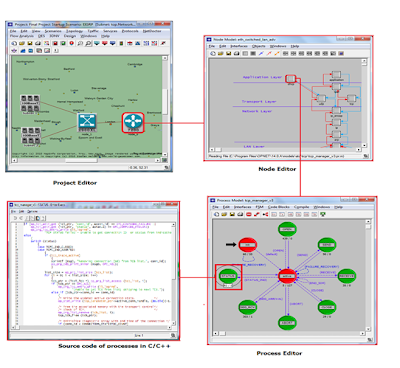Open the Protocols menu in Project Editor
400x368 pixels.
coord(130,31)
